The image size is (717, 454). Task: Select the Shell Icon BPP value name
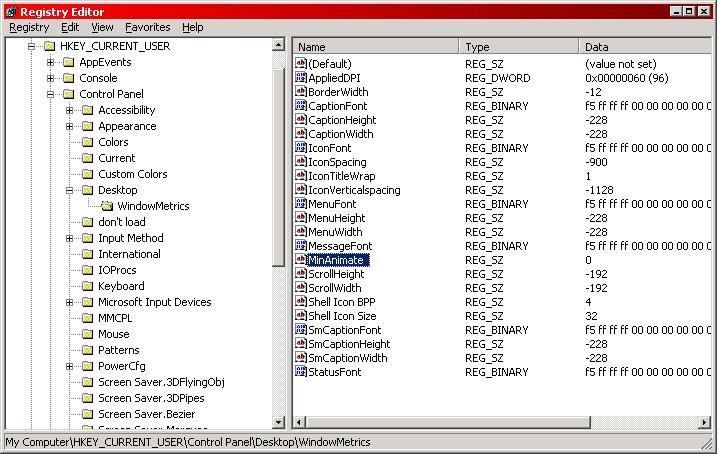[342, 302]
